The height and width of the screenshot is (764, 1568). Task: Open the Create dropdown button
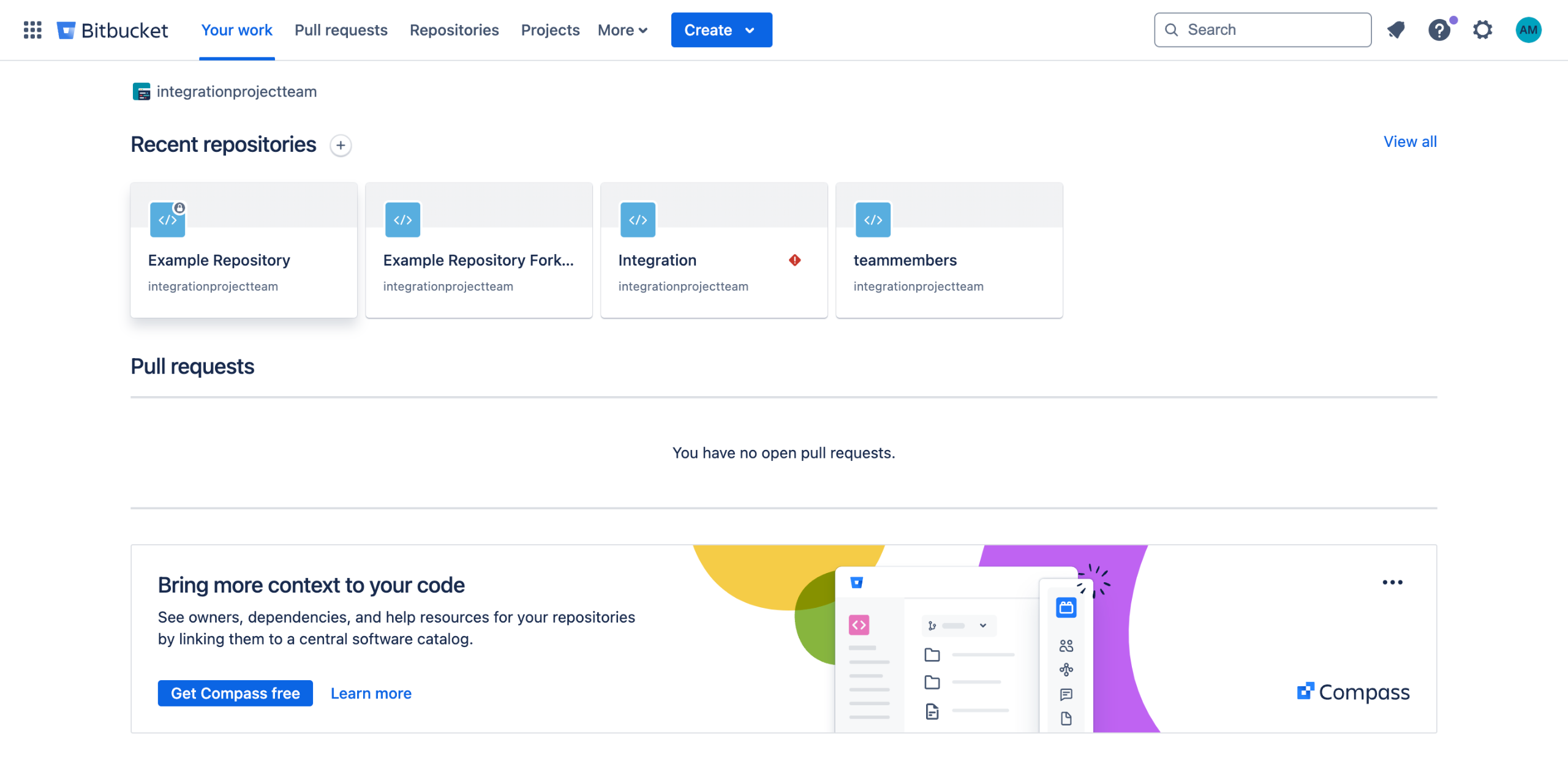click(721, 29)
